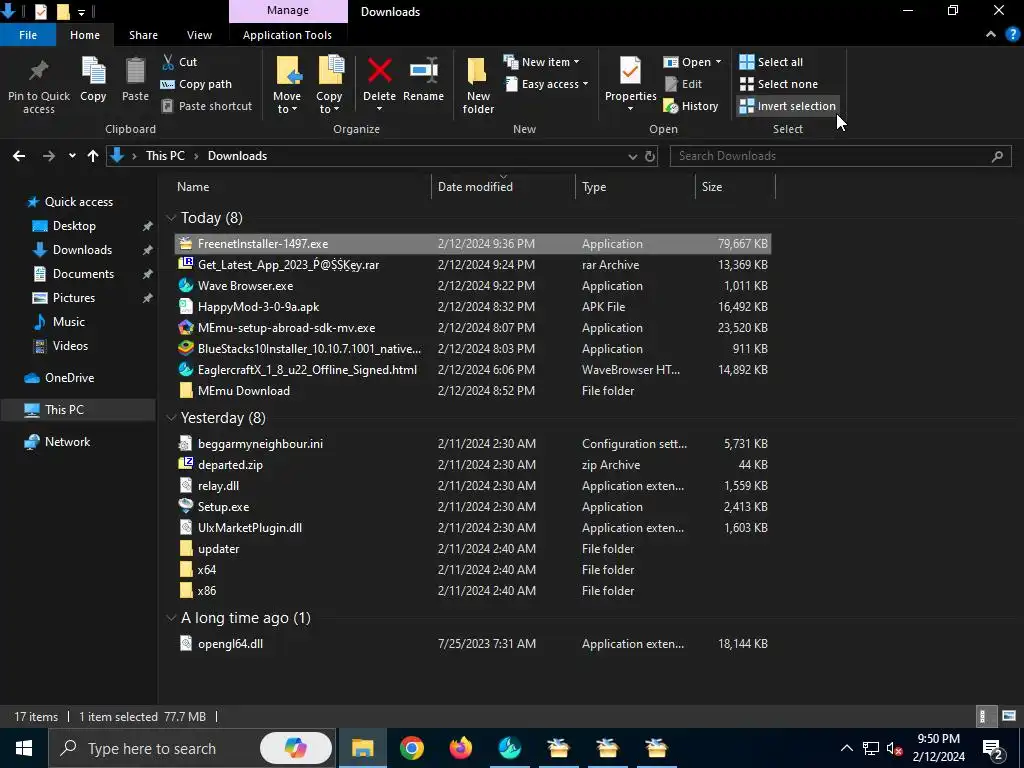Viewport: 1024px width, 768px height.
Task: Open the Windows Start menu
Action: pos(24,748)
